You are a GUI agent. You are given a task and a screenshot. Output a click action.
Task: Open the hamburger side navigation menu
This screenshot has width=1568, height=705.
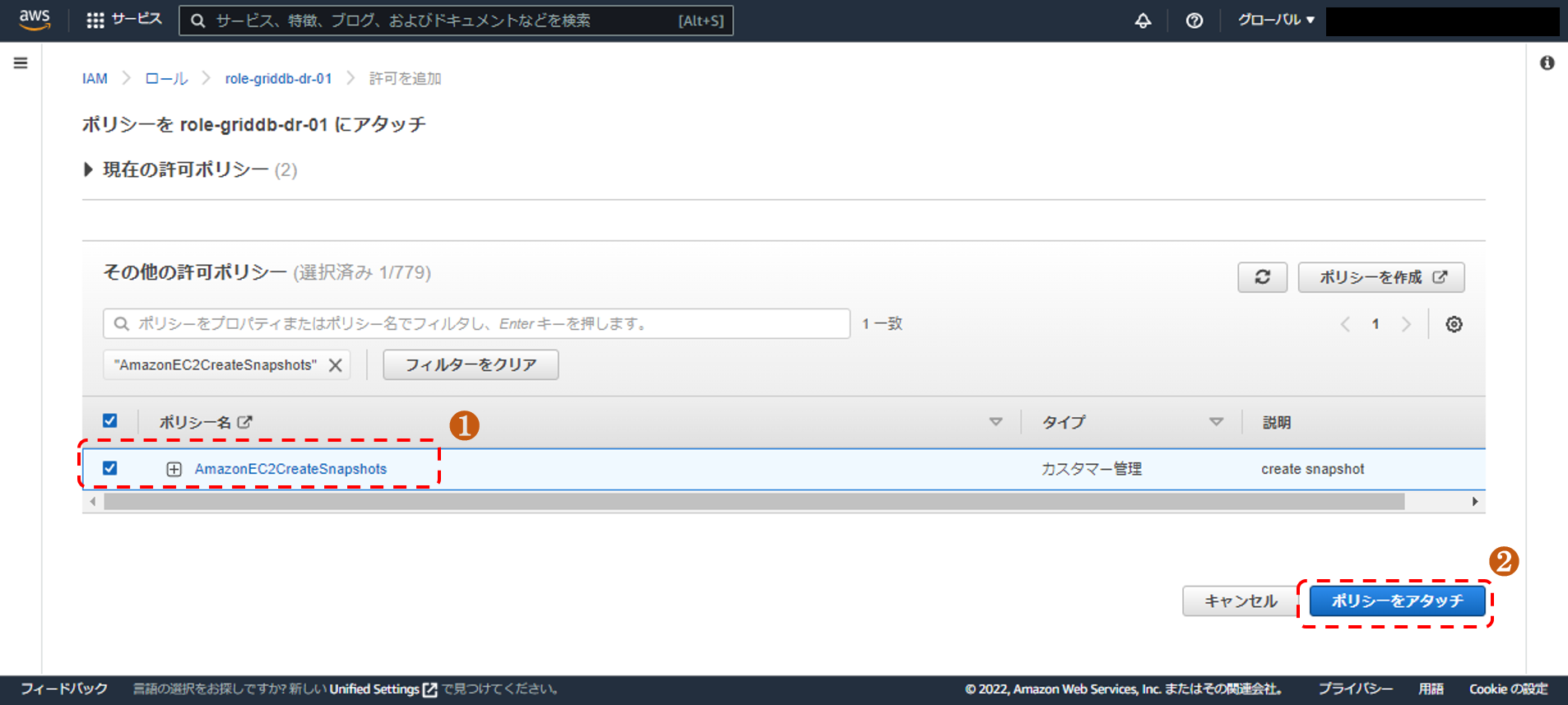click(x=21, y=63)
